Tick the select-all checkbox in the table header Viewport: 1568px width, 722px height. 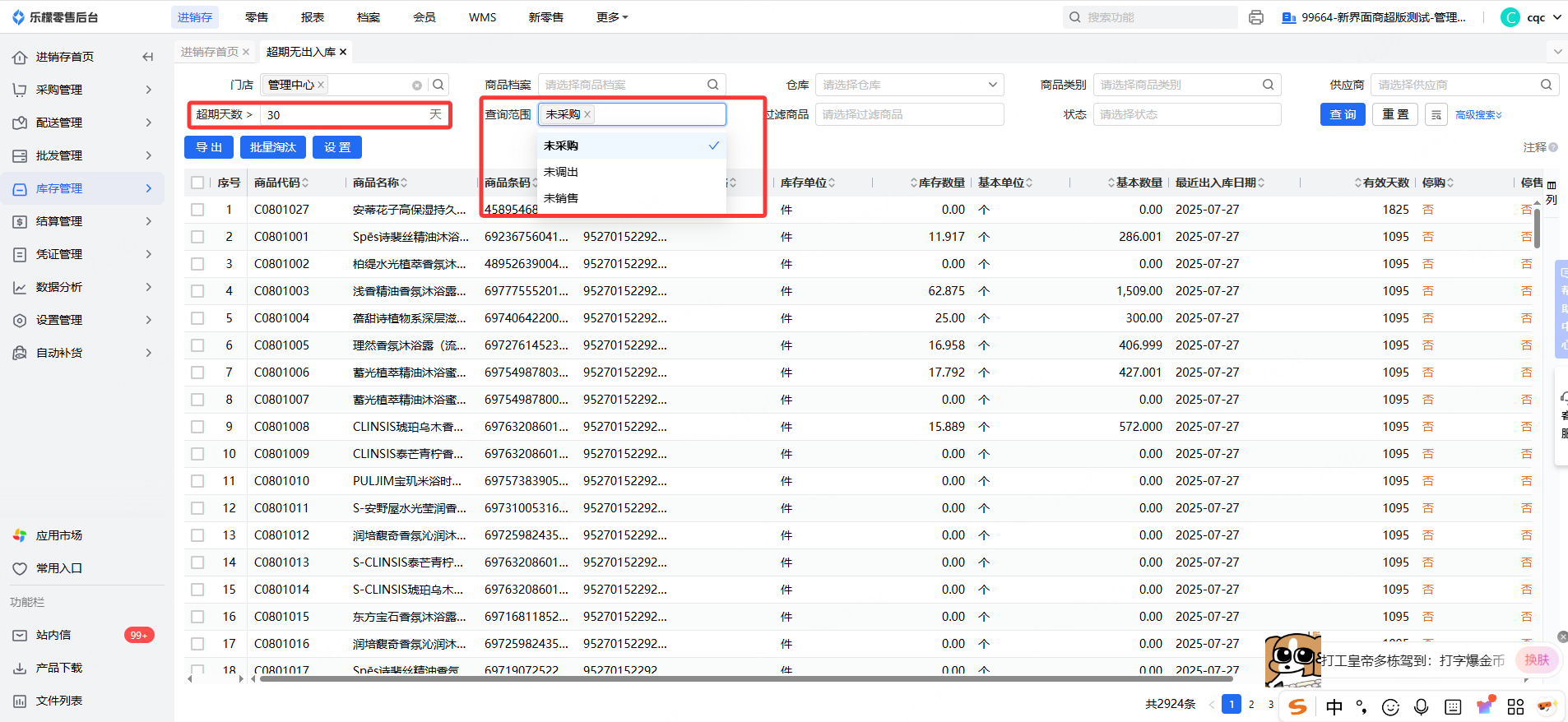point(197,183)
